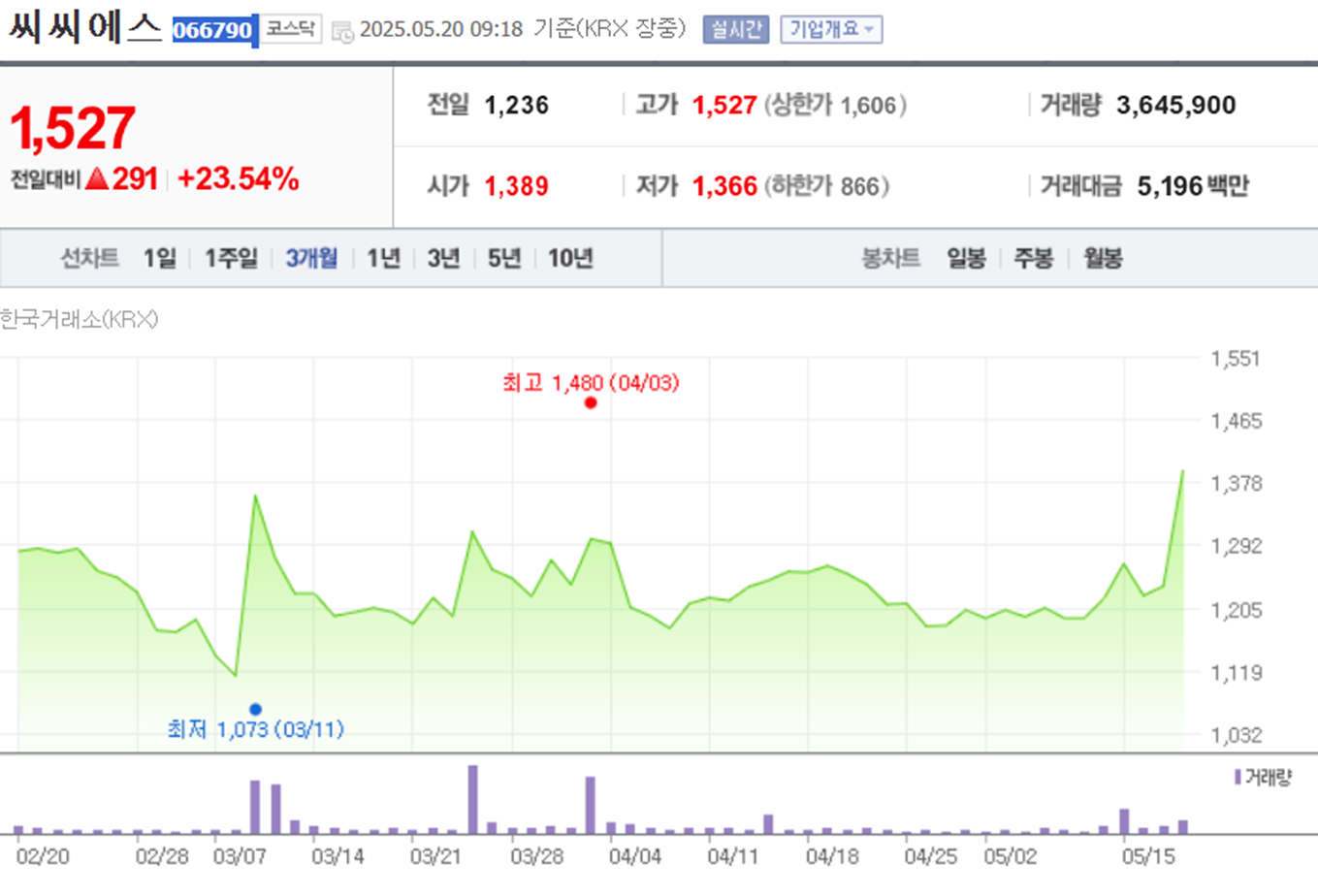Viewport: 1318px width, 896px height.
Task: Click the 전일 value 1,236
Action: tap(517, 105)
